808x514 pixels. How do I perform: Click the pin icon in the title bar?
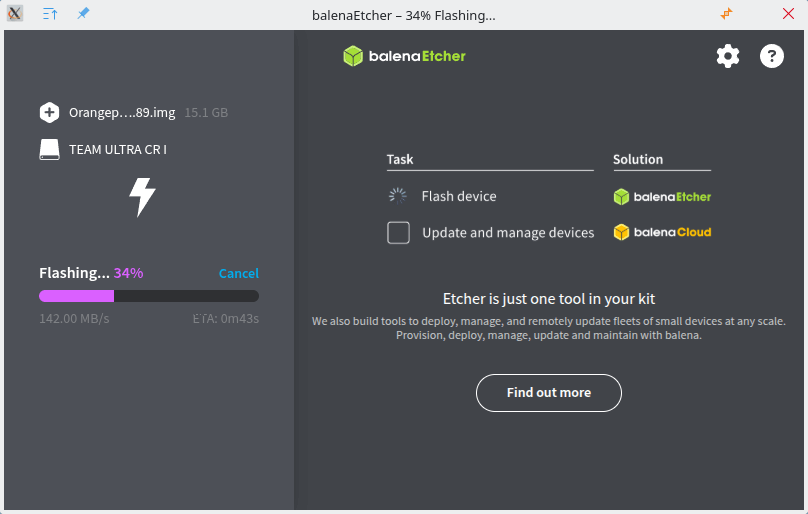pyautogui.click(x=83, y=15)
